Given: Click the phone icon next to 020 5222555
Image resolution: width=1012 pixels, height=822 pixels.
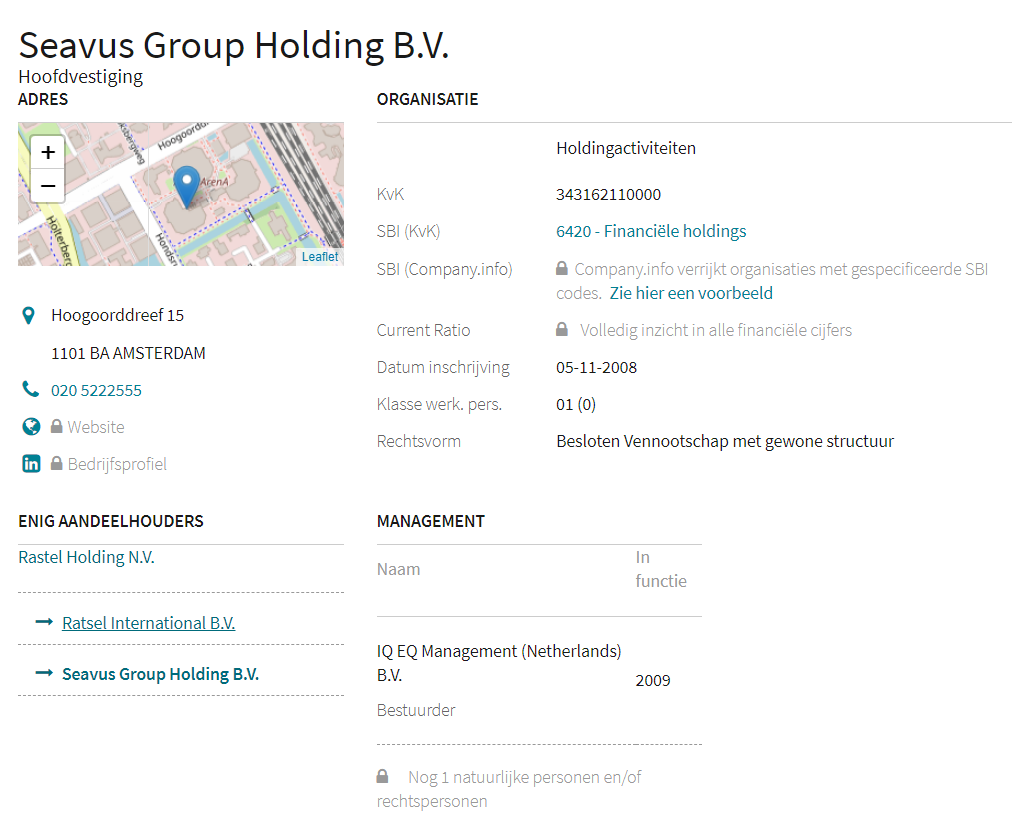Looking at the screenshot, I should point(30,389).
